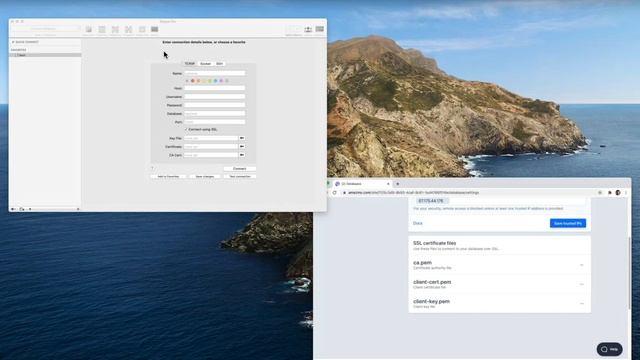640x360 pixels.
Task: Click the Structure toolbar icon in Sequel Pro
Action: tap(89, 29)
